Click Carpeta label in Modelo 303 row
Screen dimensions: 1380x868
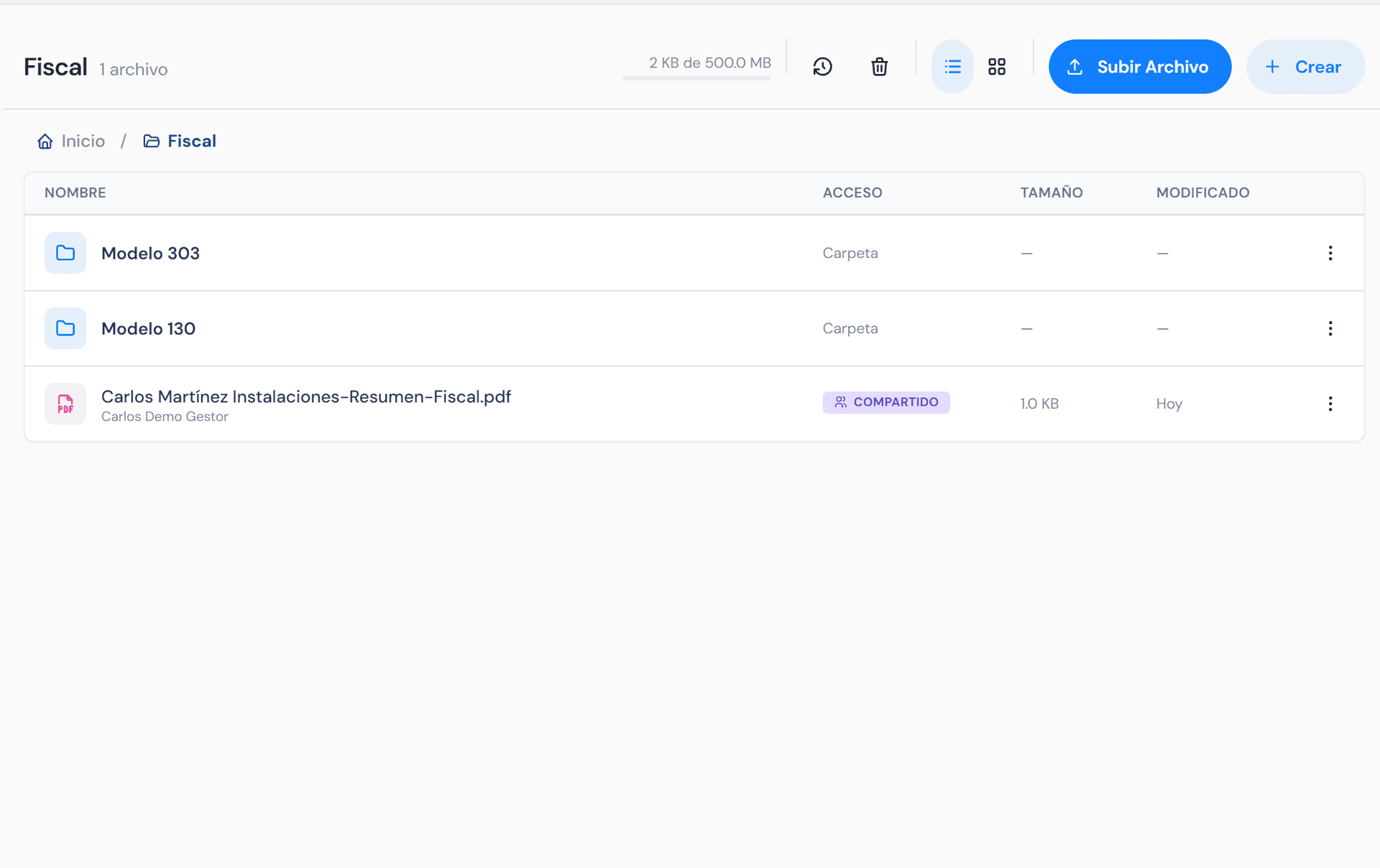tap(850, 253)
